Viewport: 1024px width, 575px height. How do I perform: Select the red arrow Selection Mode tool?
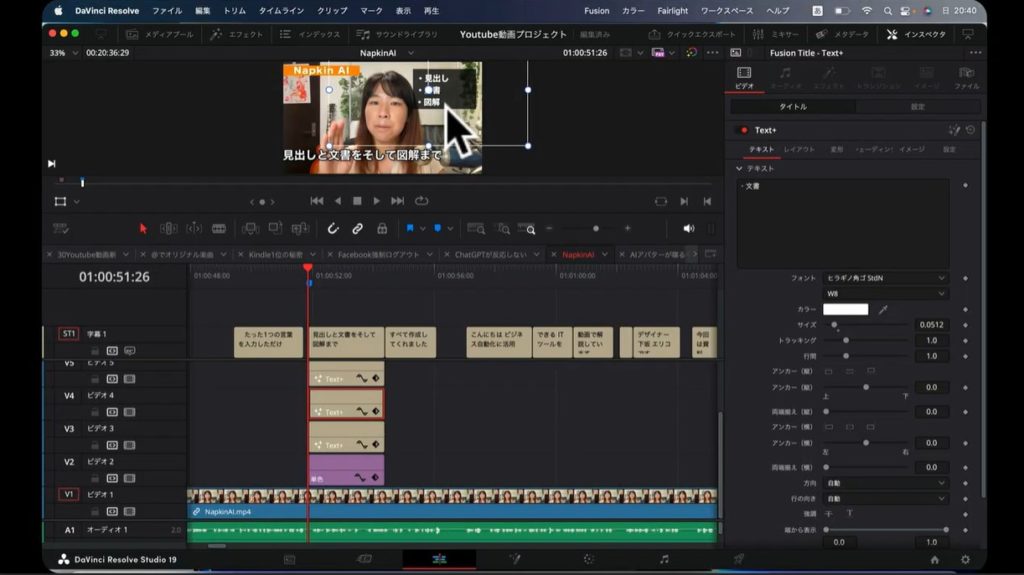click(x=143, y=228)
